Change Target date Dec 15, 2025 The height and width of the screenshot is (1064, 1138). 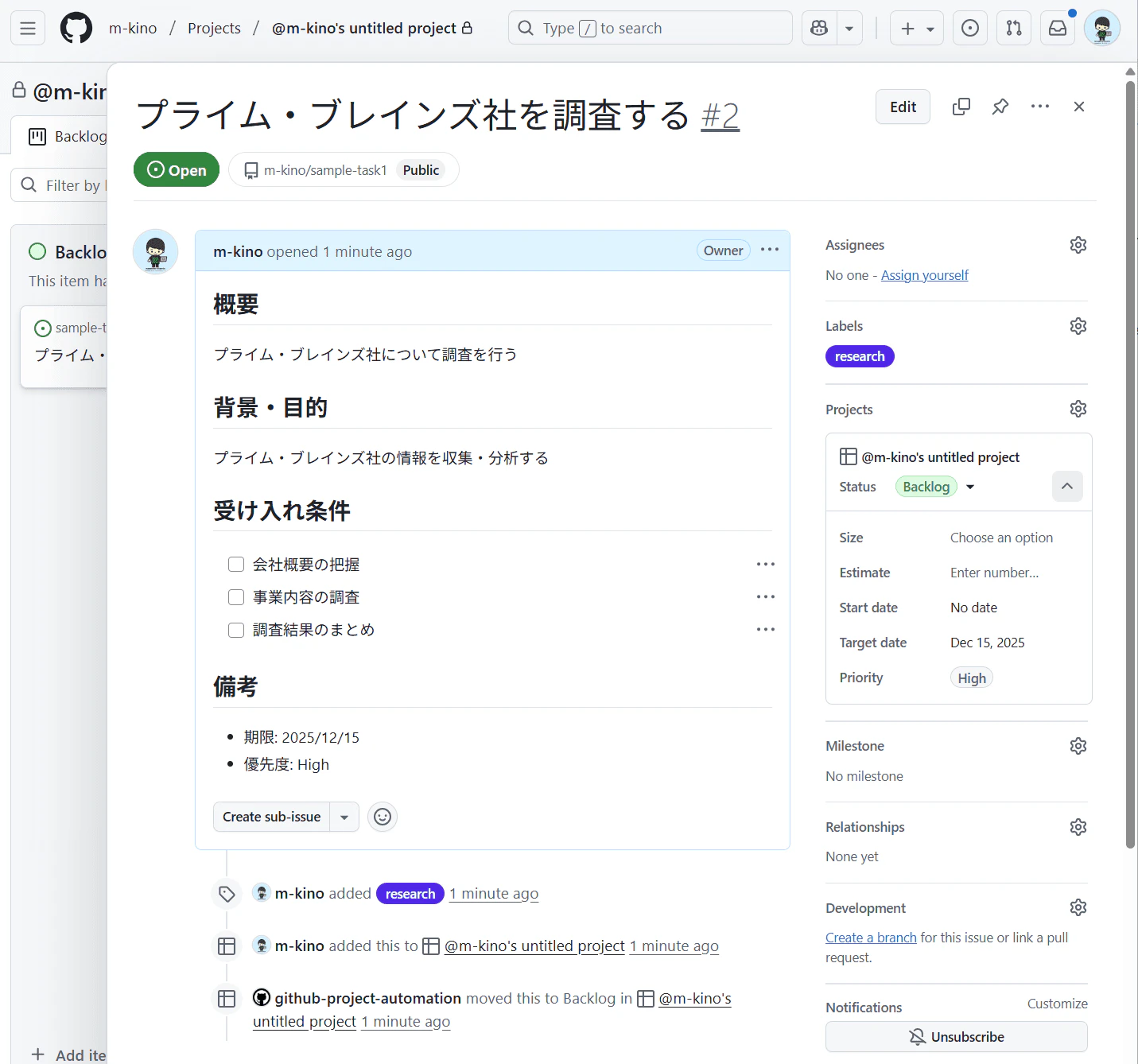988,643
